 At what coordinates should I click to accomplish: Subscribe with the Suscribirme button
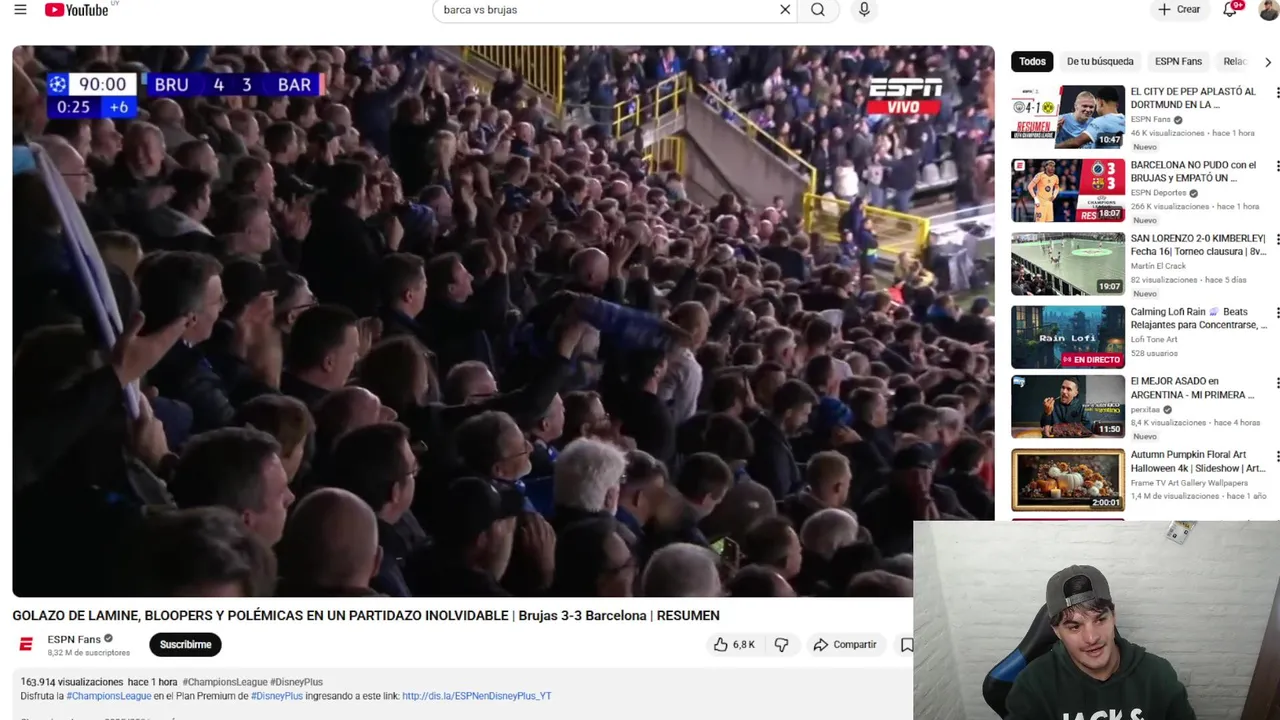pyautogui.click(x=185, y=645)
